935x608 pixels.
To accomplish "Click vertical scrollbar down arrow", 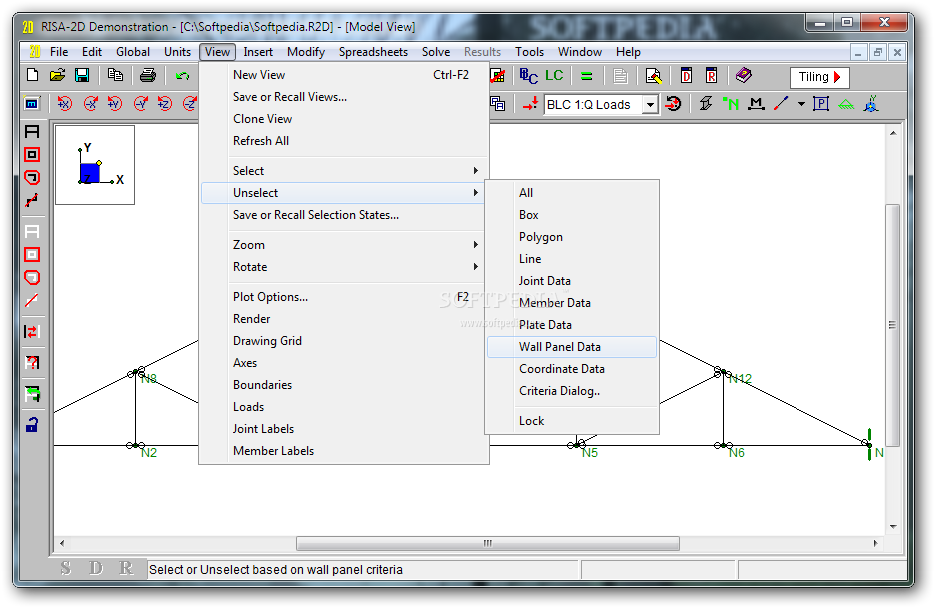I will 893,526.
